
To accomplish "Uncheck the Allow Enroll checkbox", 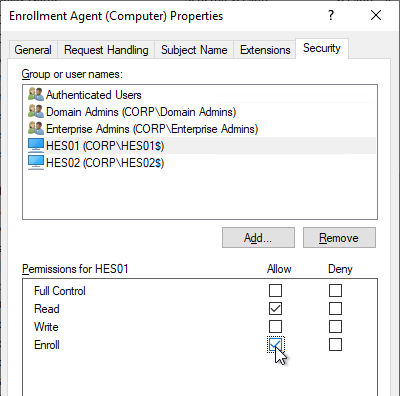I will pyautogui.click(x=275, y=345).
